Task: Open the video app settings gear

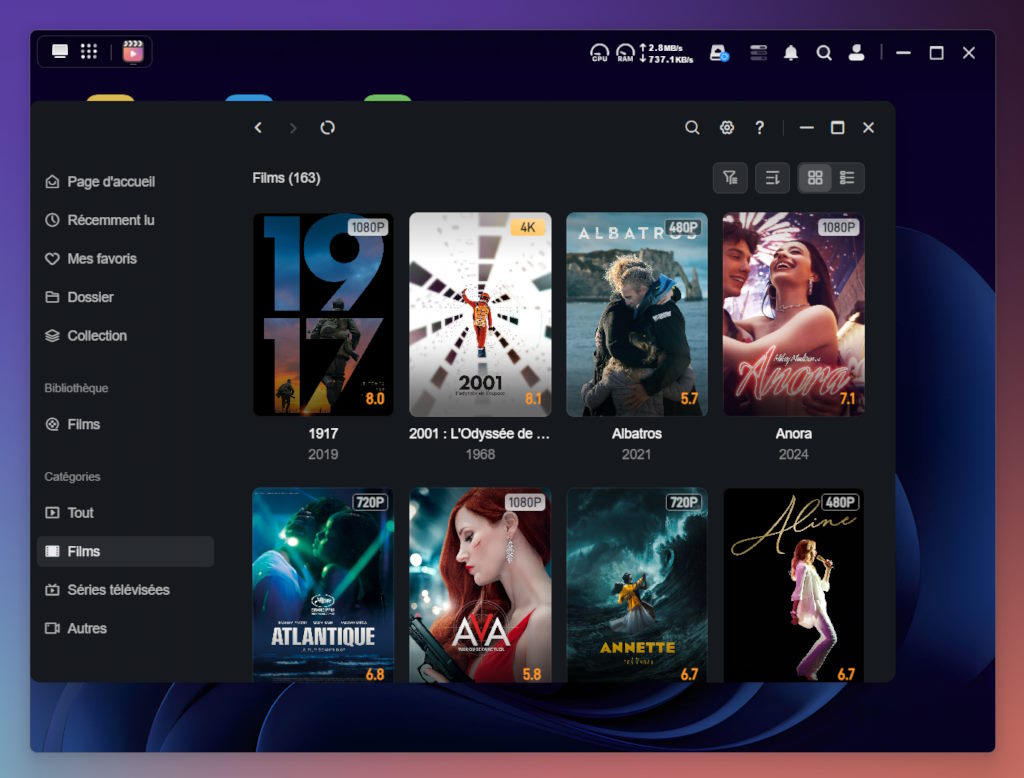Action: click(726, 127)
